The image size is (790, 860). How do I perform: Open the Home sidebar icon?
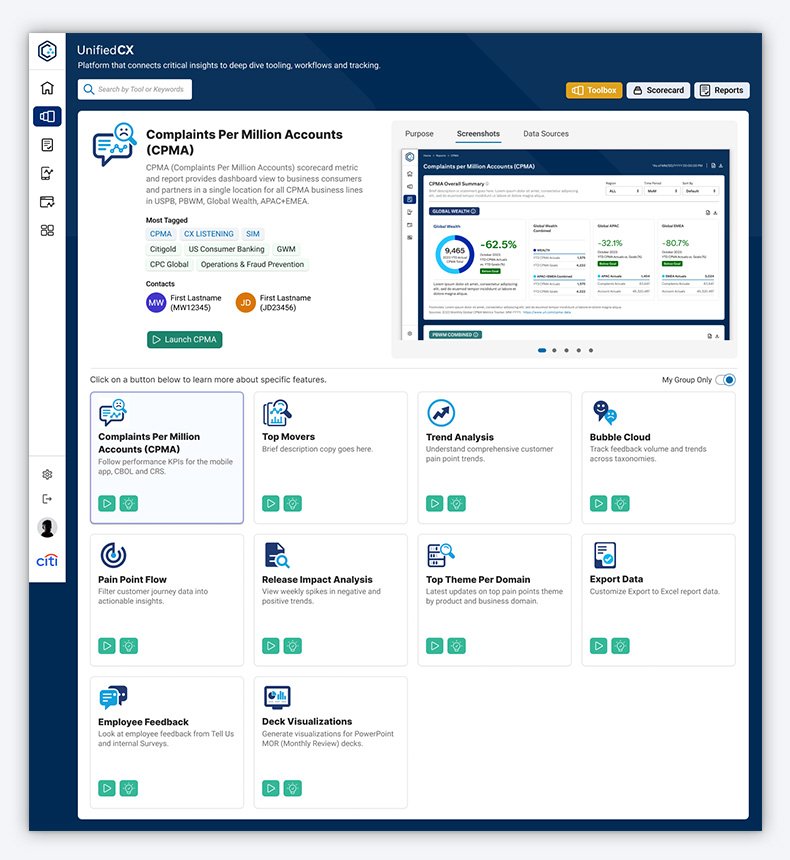[x=47, y=88]
